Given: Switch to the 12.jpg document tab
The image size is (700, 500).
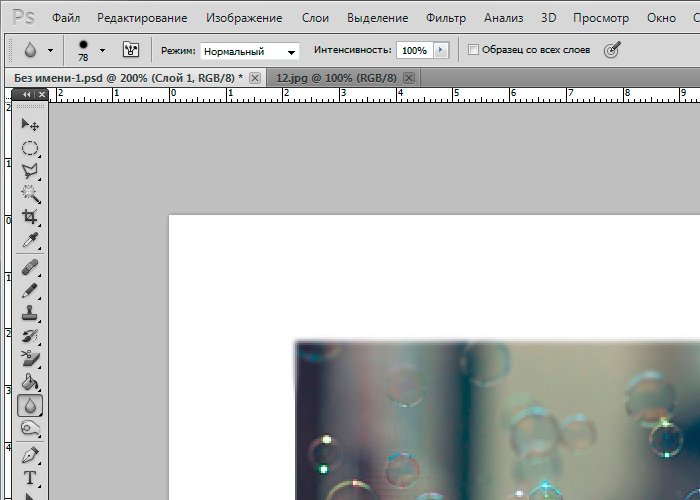Looking at the screenshot, I should (333, 78).
